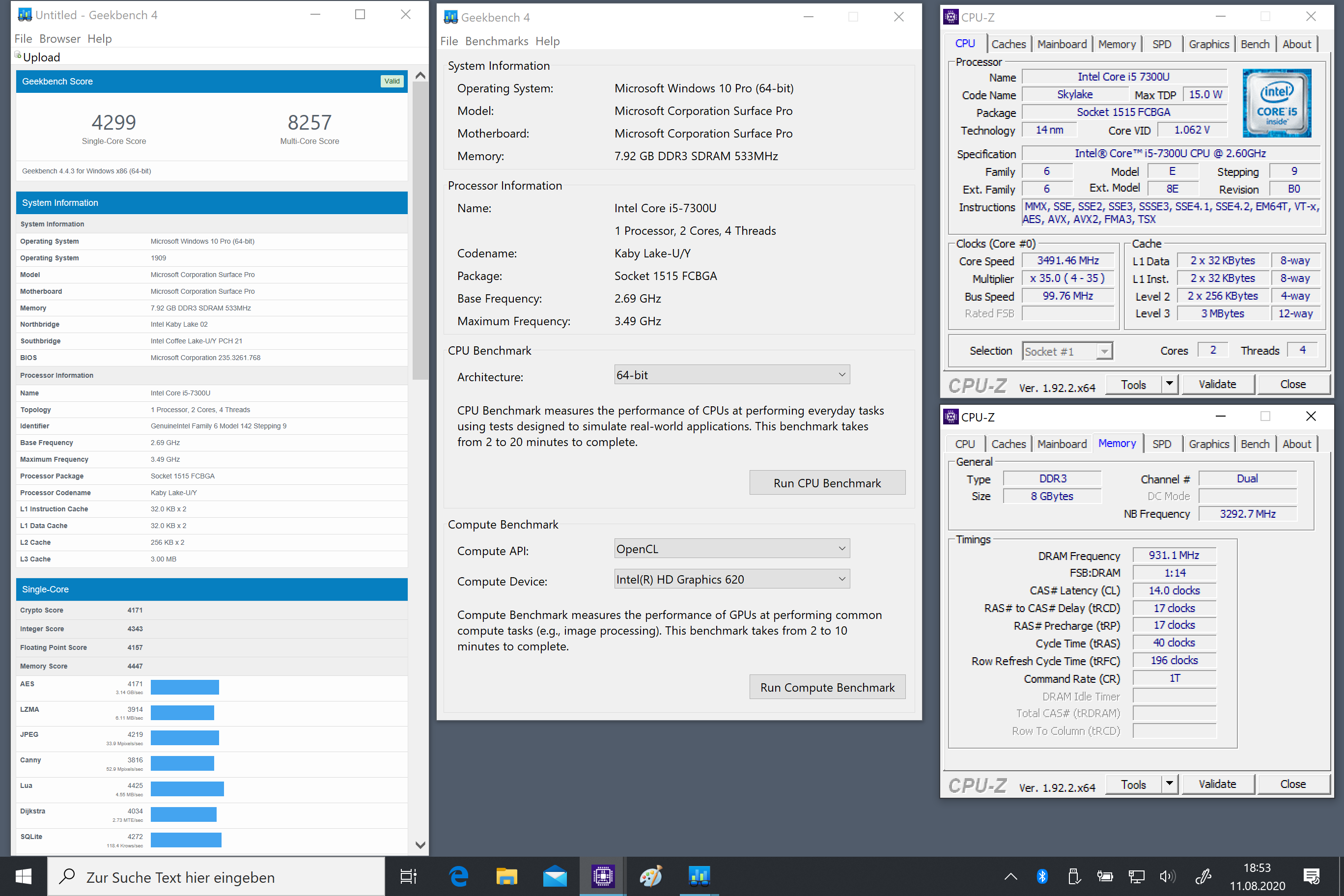The image size is (1344, 896).
Task: Open Benchmarks menu in Geekbench 4 window
Action: point(496,41)
